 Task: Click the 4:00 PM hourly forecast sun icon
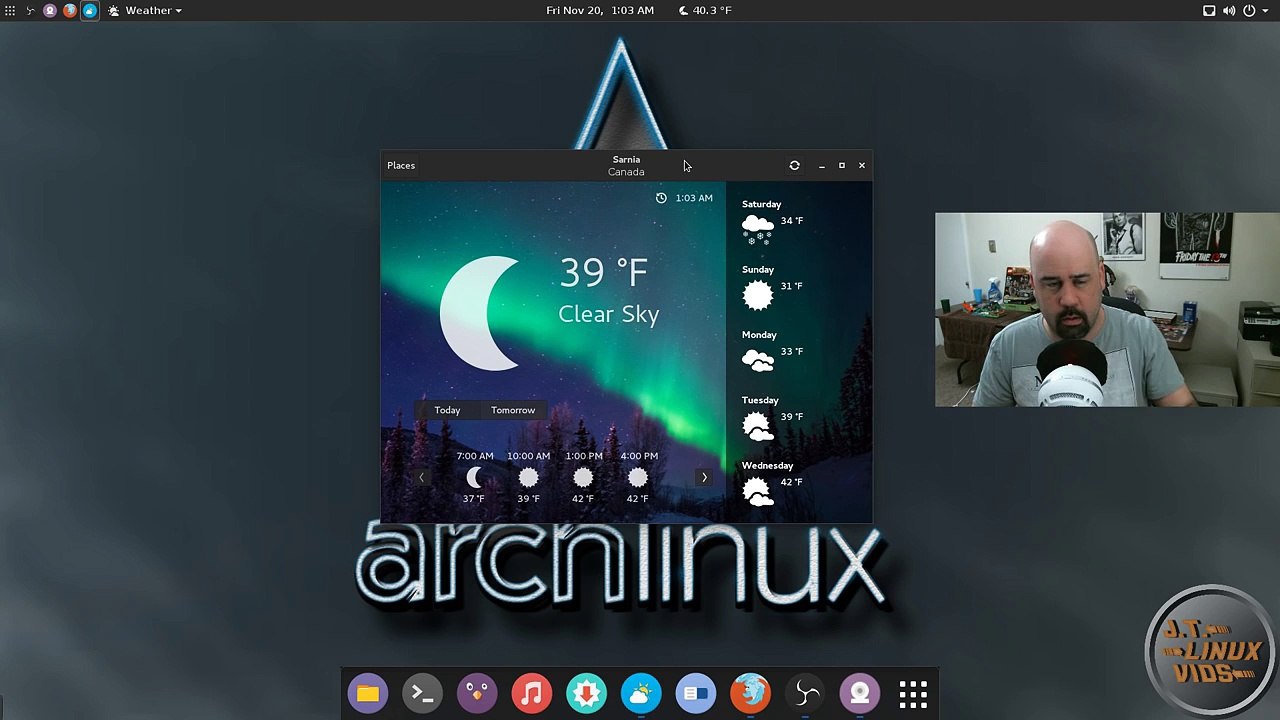(638, 478)
